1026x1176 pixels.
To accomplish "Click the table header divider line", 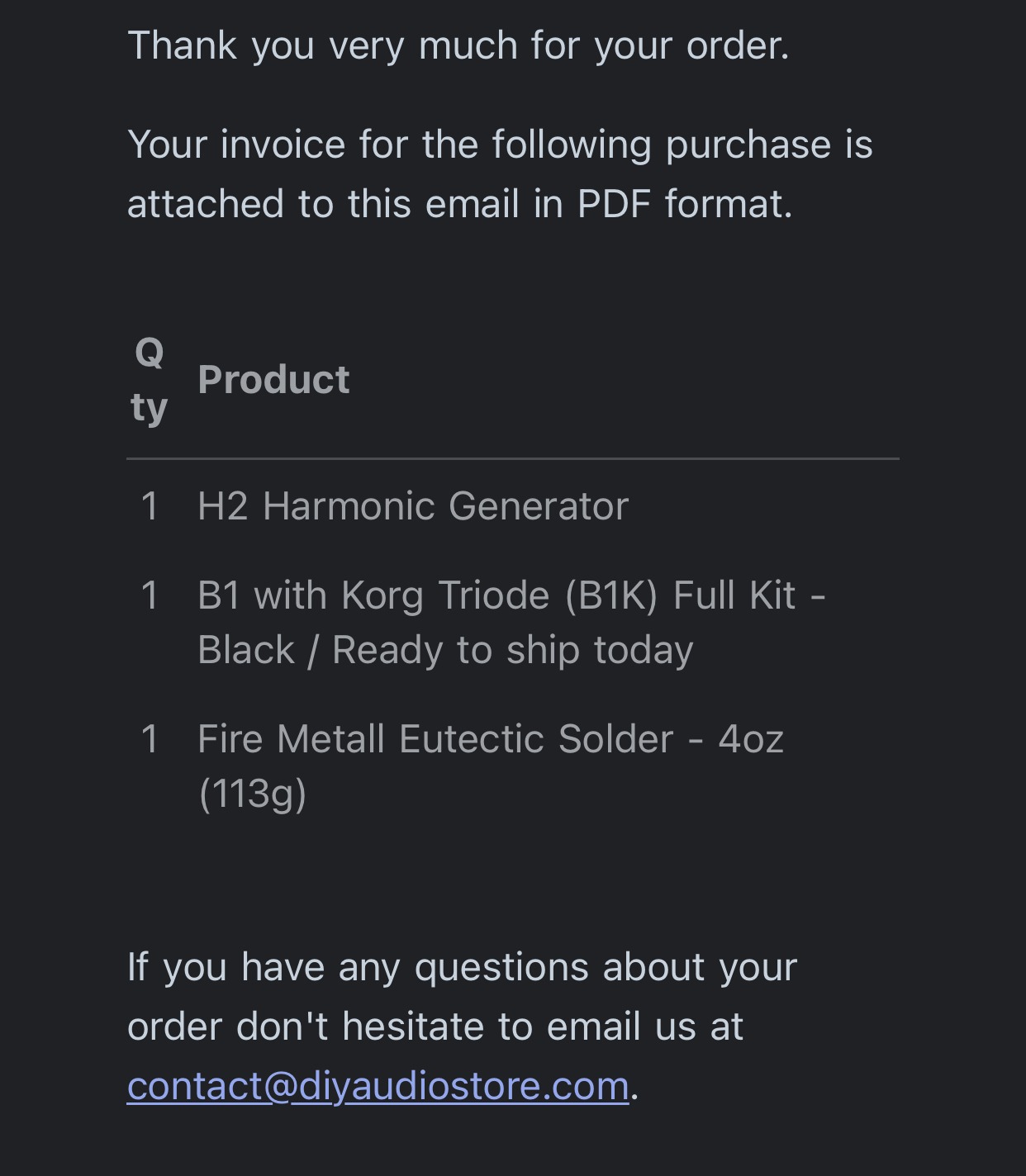I will click(x=512, y=458).
